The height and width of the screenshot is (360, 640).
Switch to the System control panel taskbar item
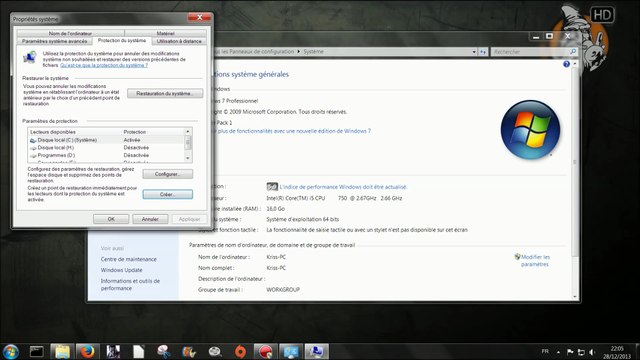tap(291, 351)
